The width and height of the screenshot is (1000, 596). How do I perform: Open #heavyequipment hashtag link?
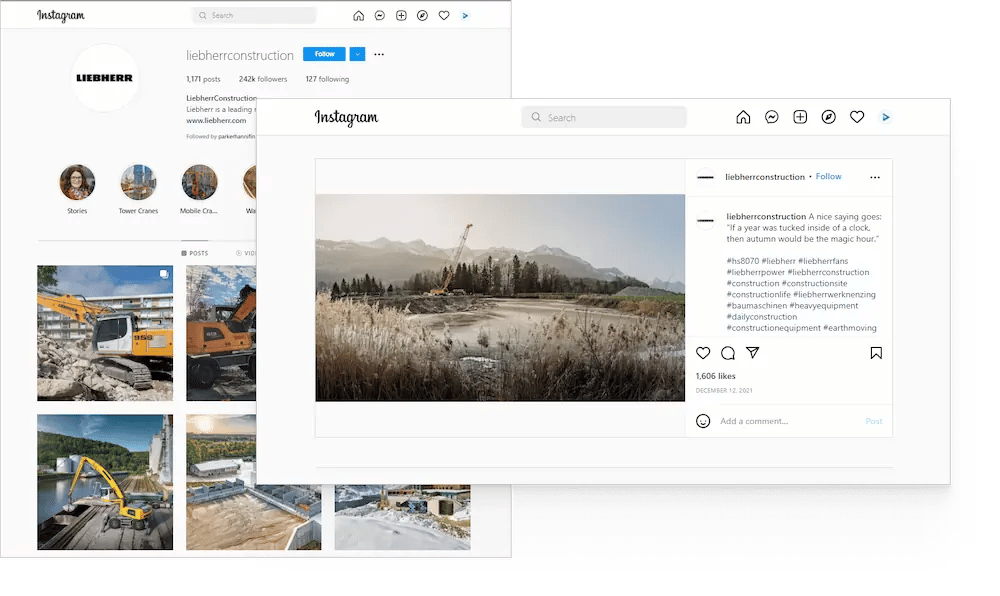click(x=824, y=306)
